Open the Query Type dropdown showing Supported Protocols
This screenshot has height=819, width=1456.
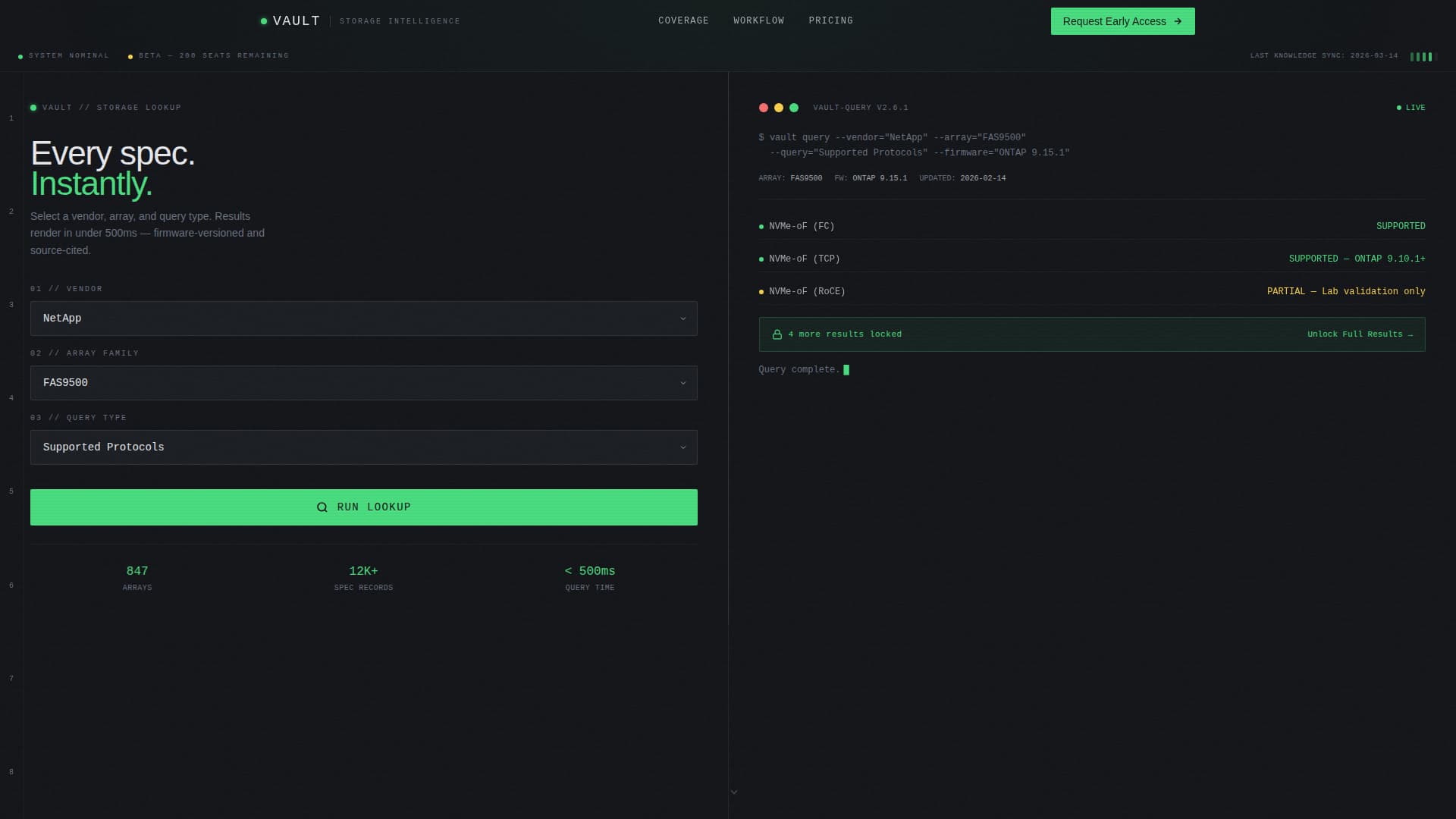click(x=363, y=447)
